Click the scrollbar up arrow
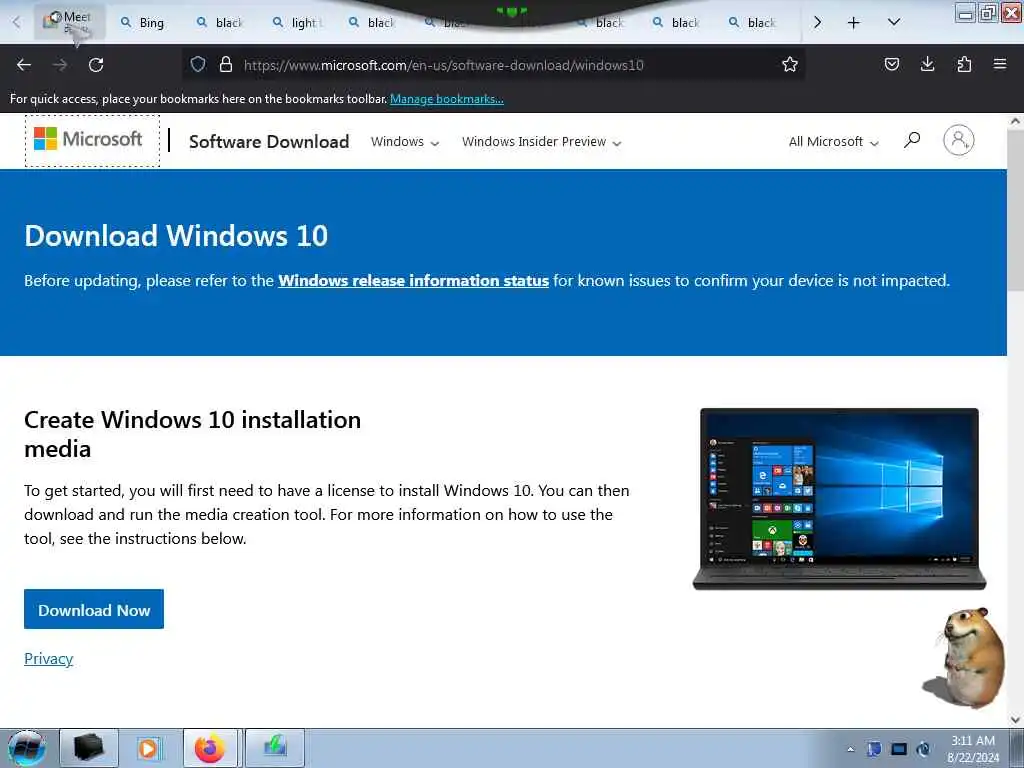This screenshot has height=768, width=1024. click(x=1016, y=121)
